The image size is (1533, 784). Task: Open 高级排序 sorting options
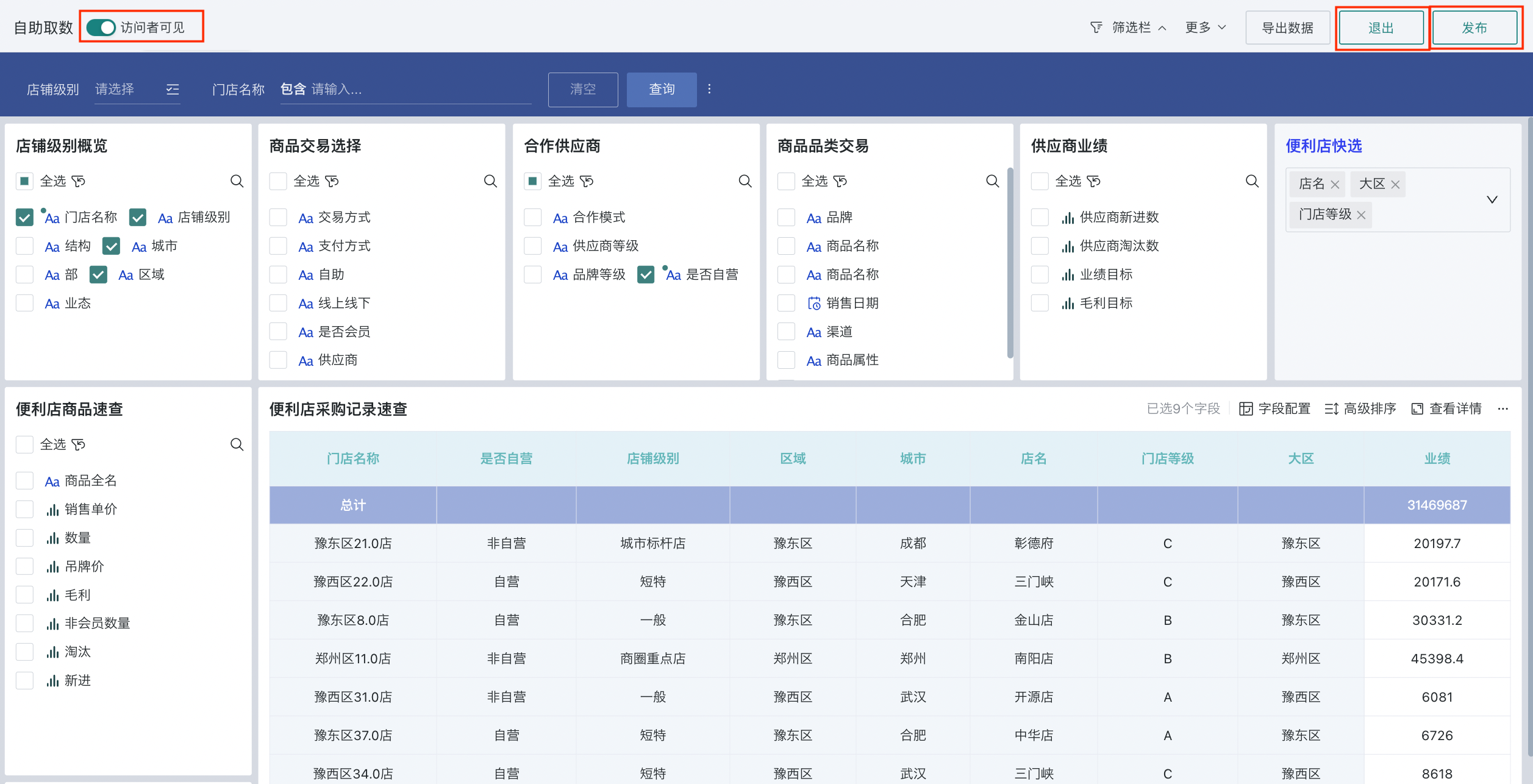[1360, 408]
